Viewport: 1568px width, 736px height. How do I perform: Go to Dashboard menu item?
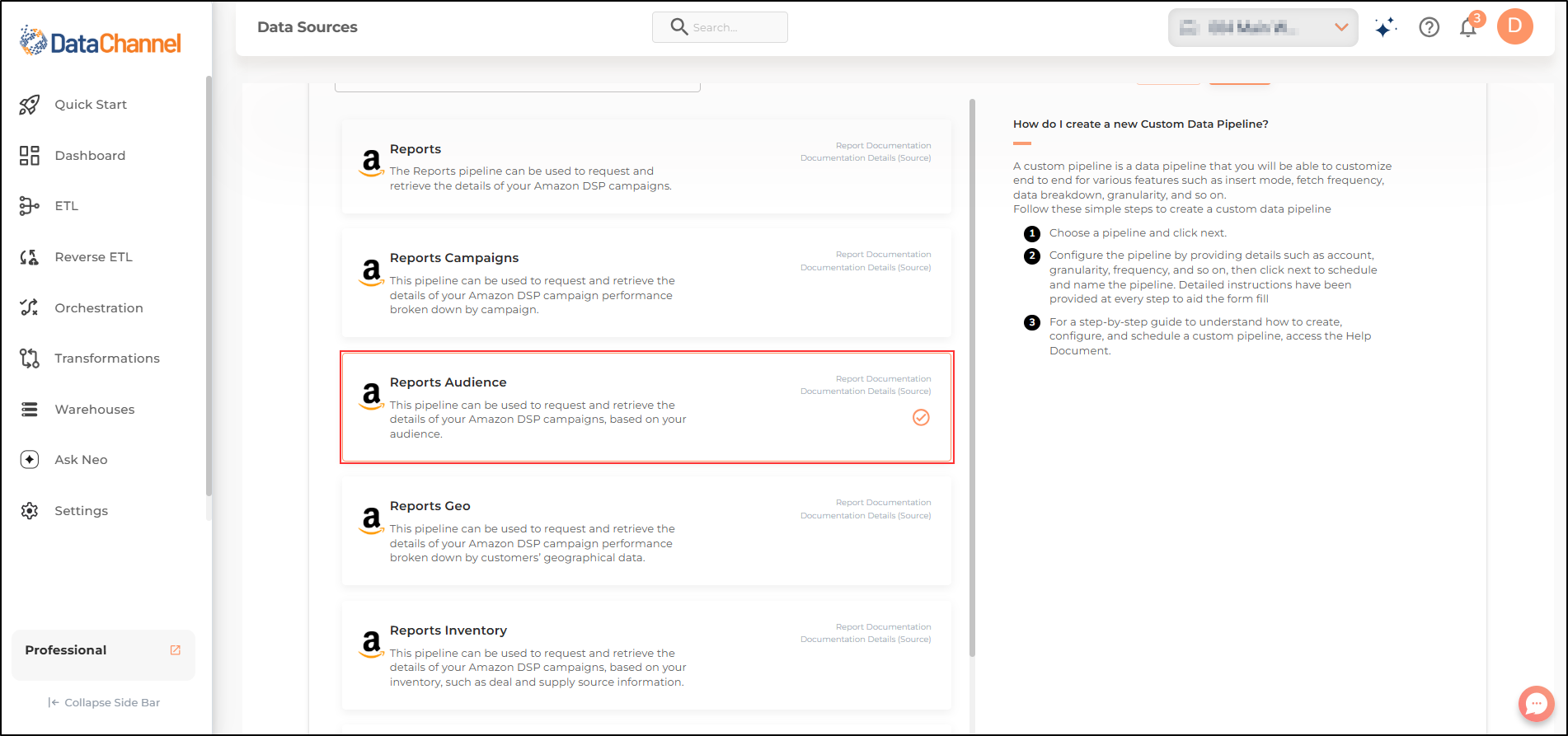pyautogui.click(x=90, y=156)
